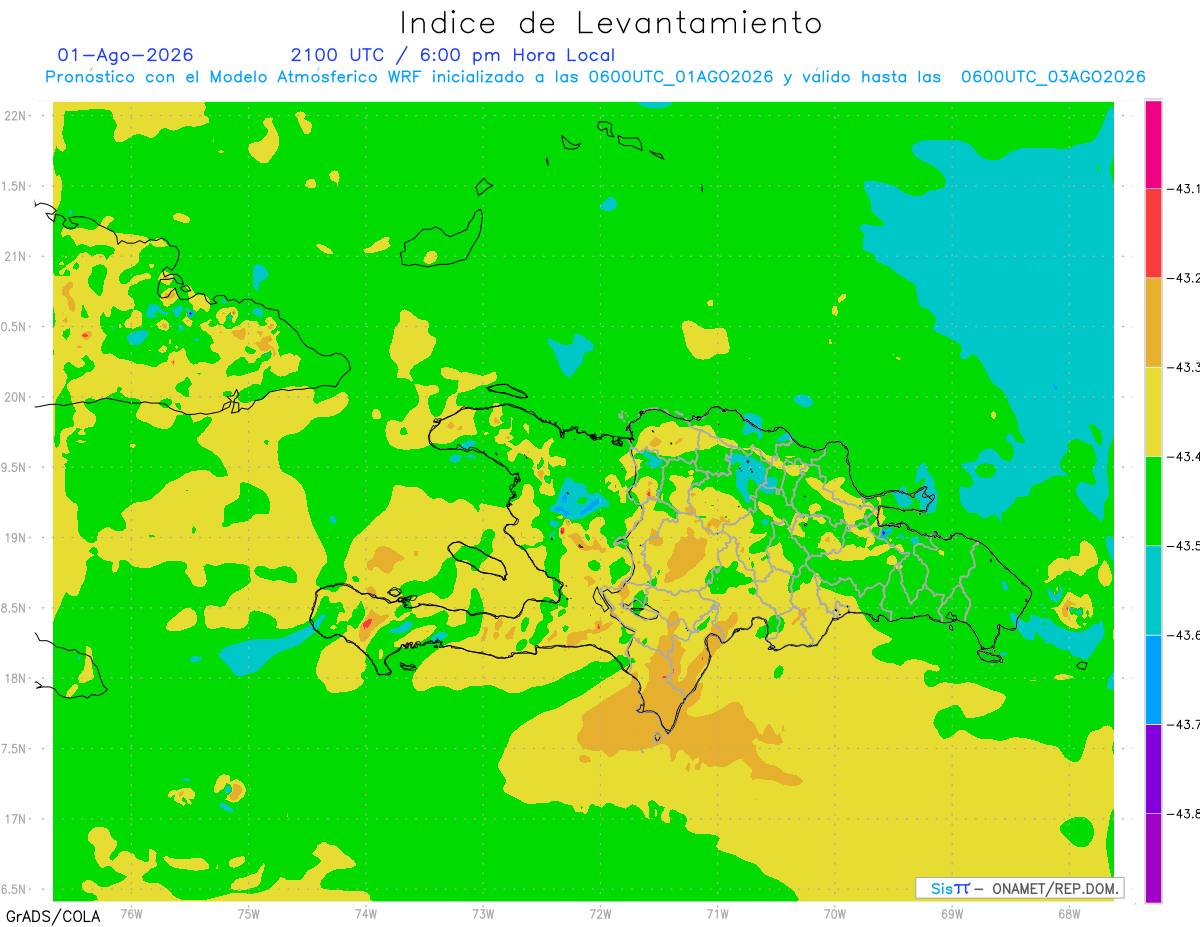Click the longitude label "68W"
Image resolution: width=1200 pixels, height=927 pixels.
pos(1068,914)
